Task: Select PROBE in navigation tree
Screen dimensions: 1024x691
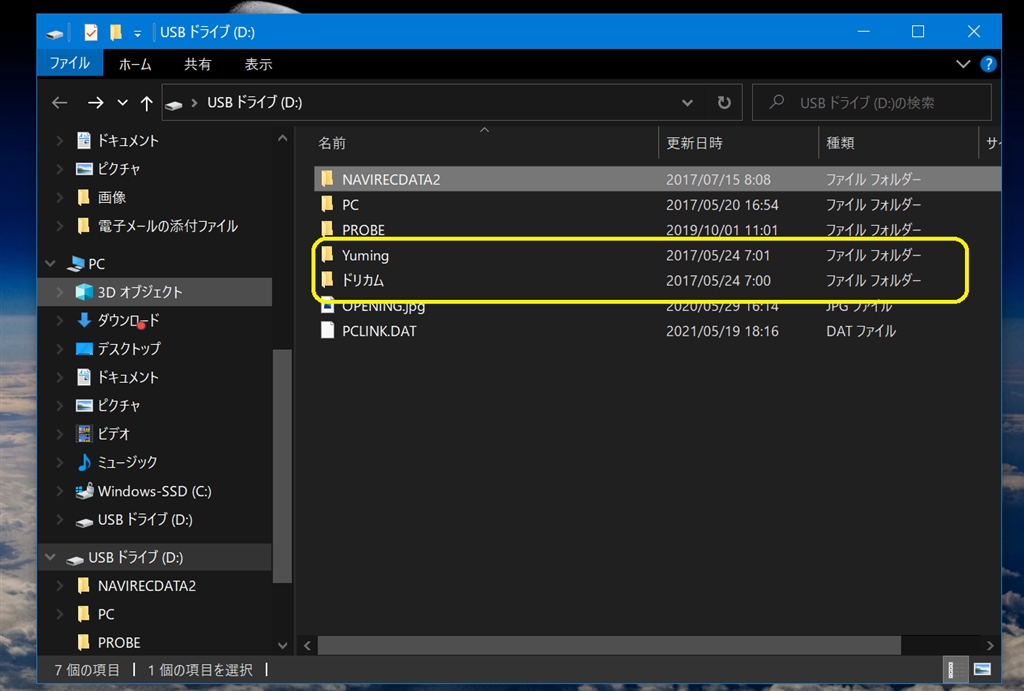Action: pyautogui.click(x=119, y=643)
